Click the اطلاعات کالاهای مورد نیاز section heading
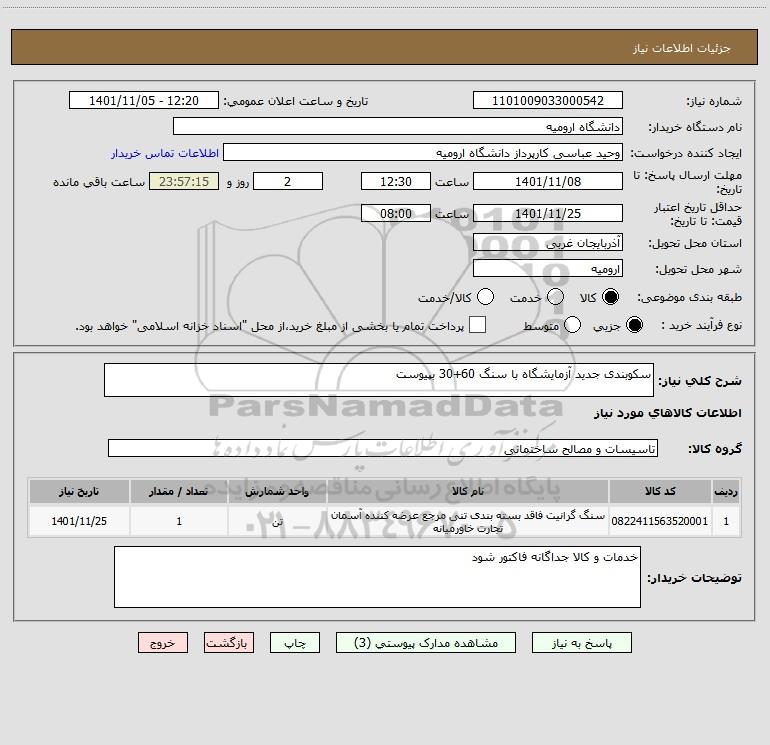The image size is (770, 745). point(667,413)
